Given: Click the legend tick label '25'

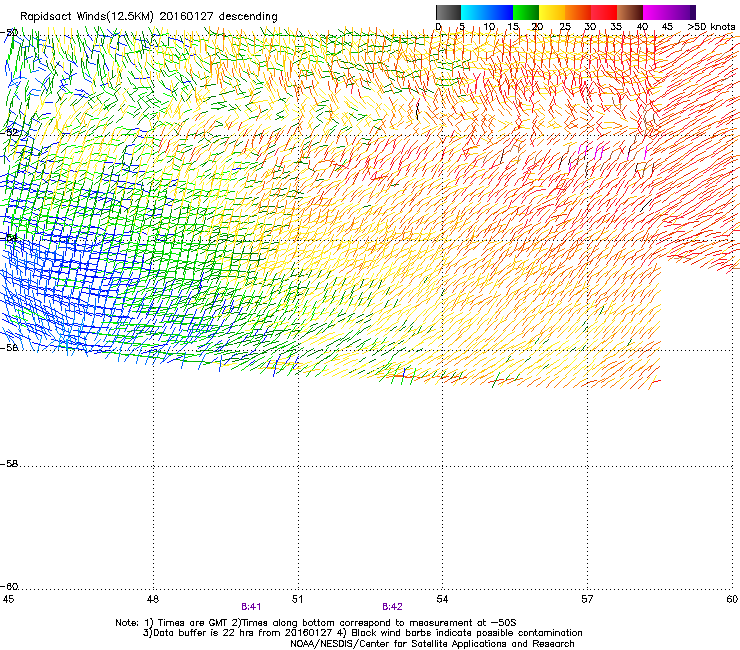Looking at the screenshot, I should pyautogui.click(x=564, y=27).
